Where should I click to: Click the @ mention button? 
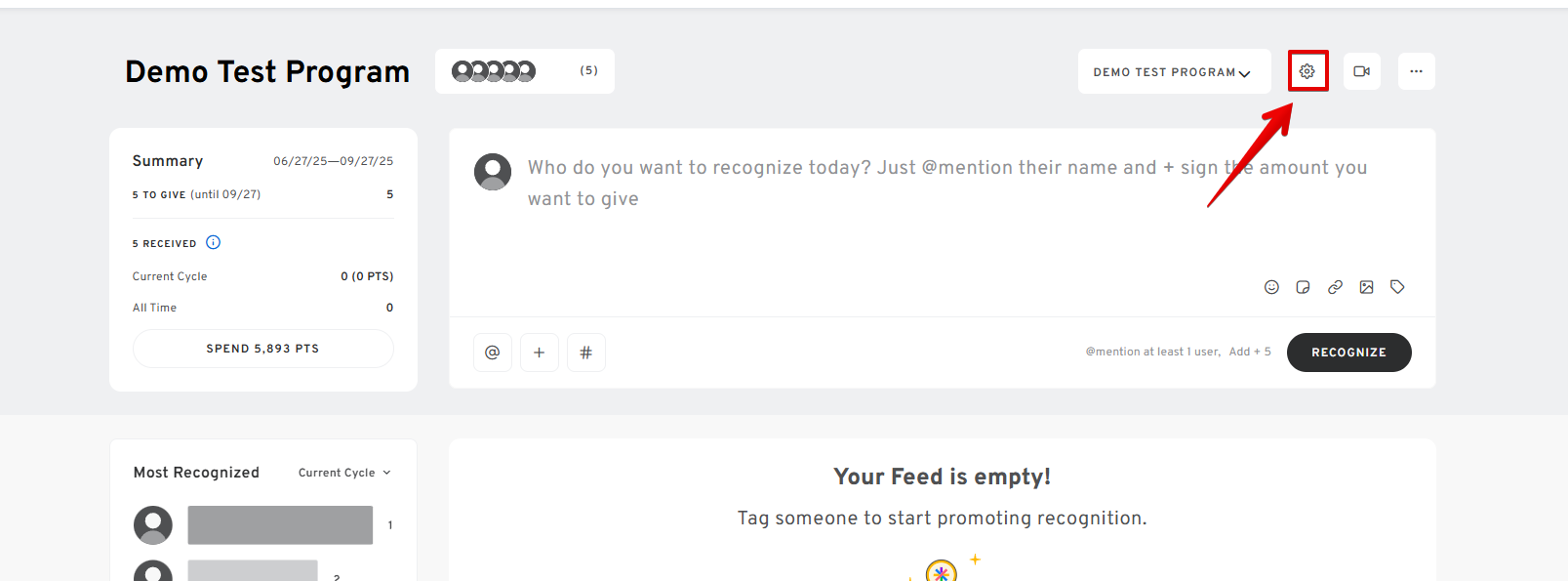click(x=493, y=353)
